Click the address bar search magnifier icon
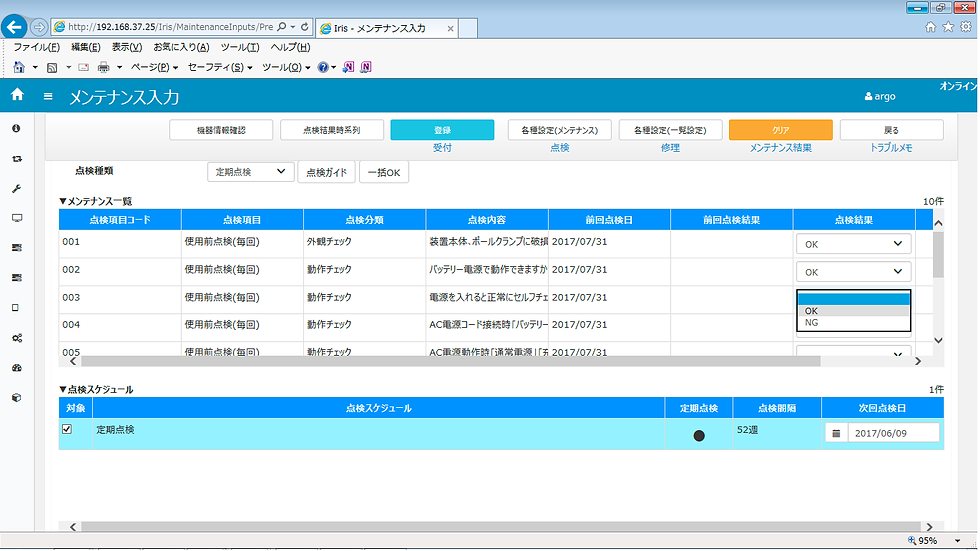 [281, 27]
